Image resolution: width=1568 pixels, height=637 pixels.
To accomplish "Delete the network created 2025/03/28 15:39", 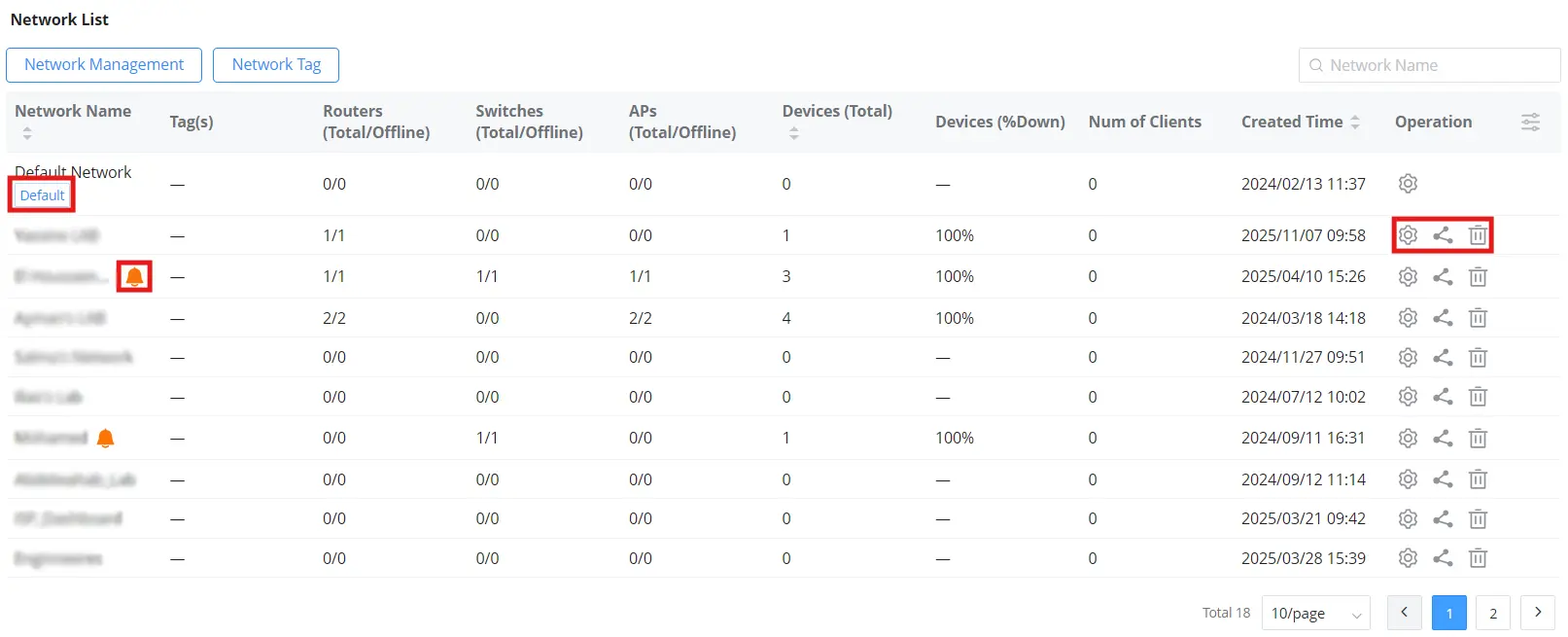I will tap(1478, 558).
